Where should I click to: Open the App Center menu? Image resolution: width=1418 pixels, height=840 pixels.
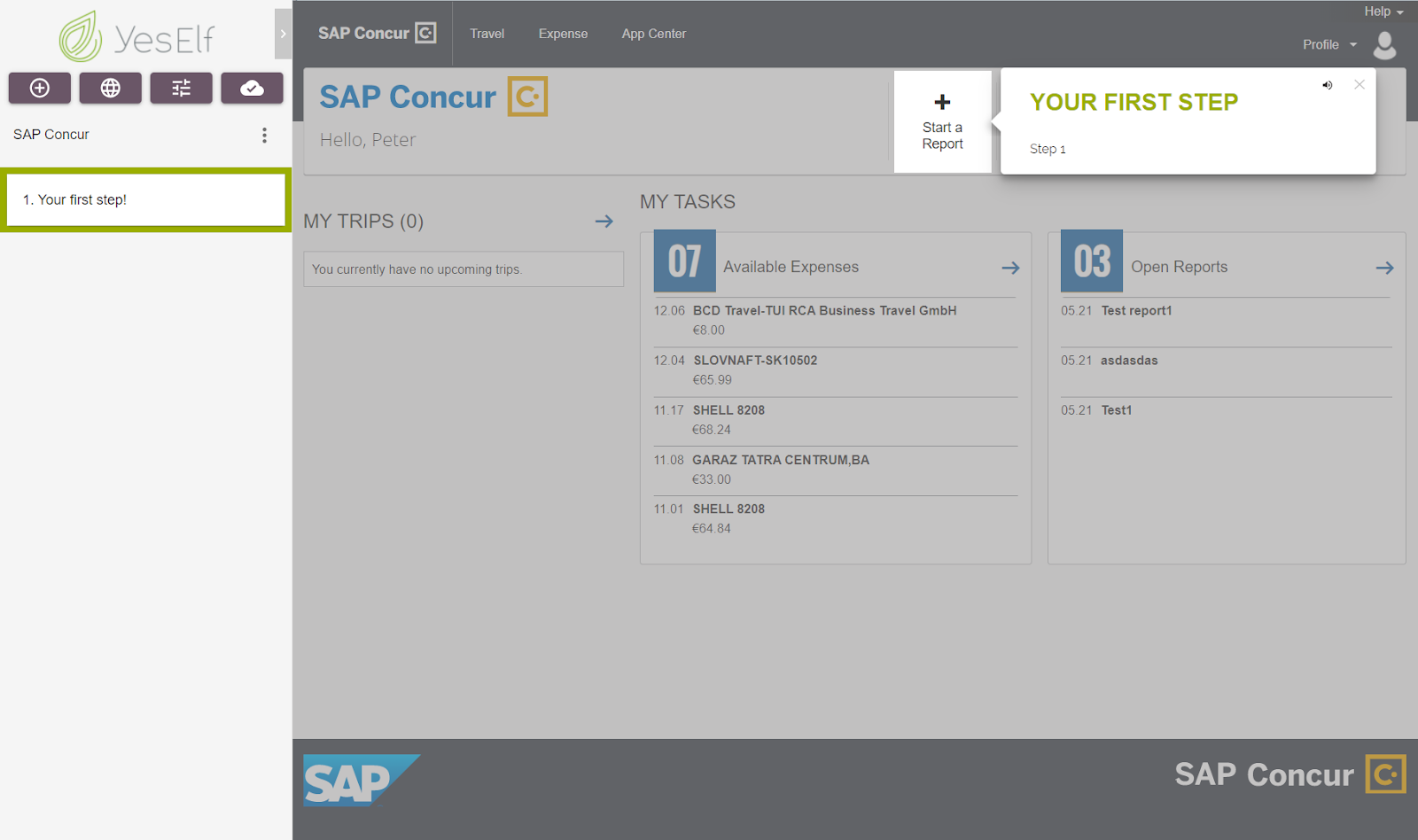pos(654,34)
